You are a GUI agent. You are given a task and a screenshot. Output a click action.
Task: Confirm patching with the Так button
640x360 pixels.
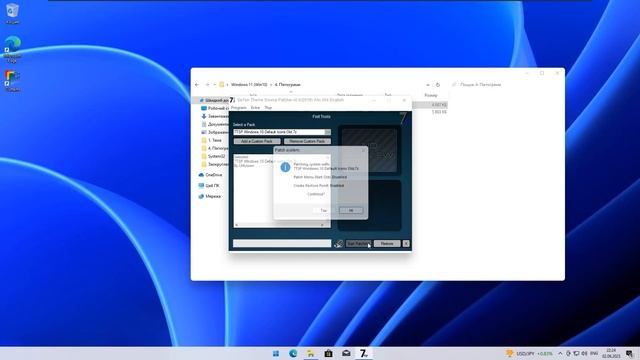coord(324,211)
